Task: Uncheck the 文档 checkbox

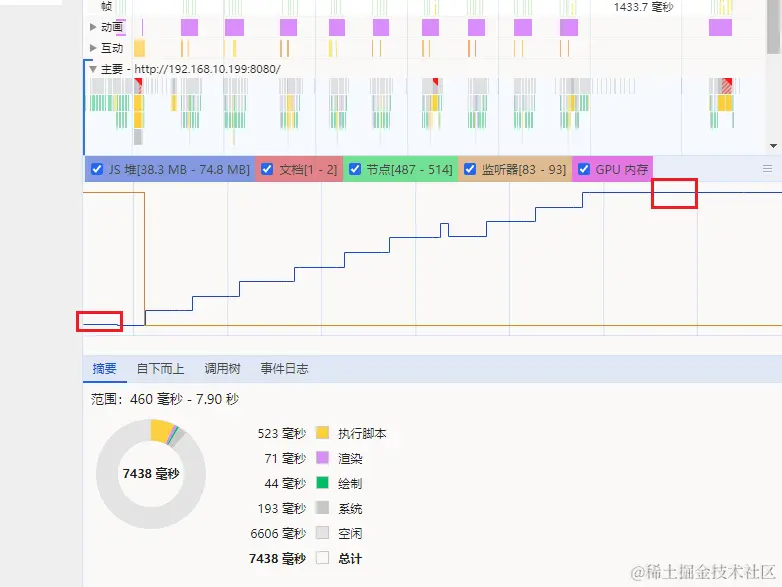Action: point(267,169)
